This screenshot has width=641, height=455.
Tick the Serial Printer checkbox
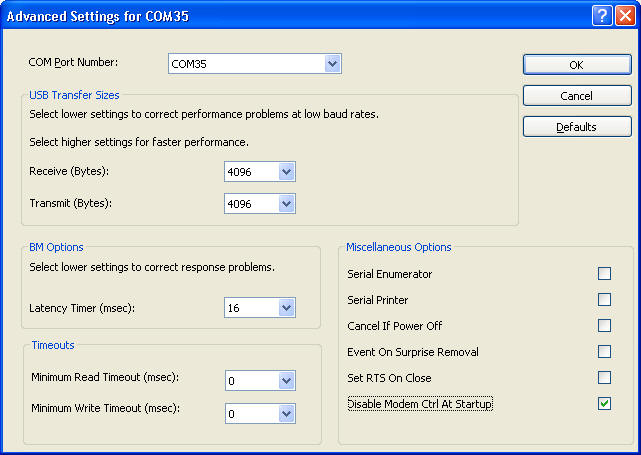(604, 300)
